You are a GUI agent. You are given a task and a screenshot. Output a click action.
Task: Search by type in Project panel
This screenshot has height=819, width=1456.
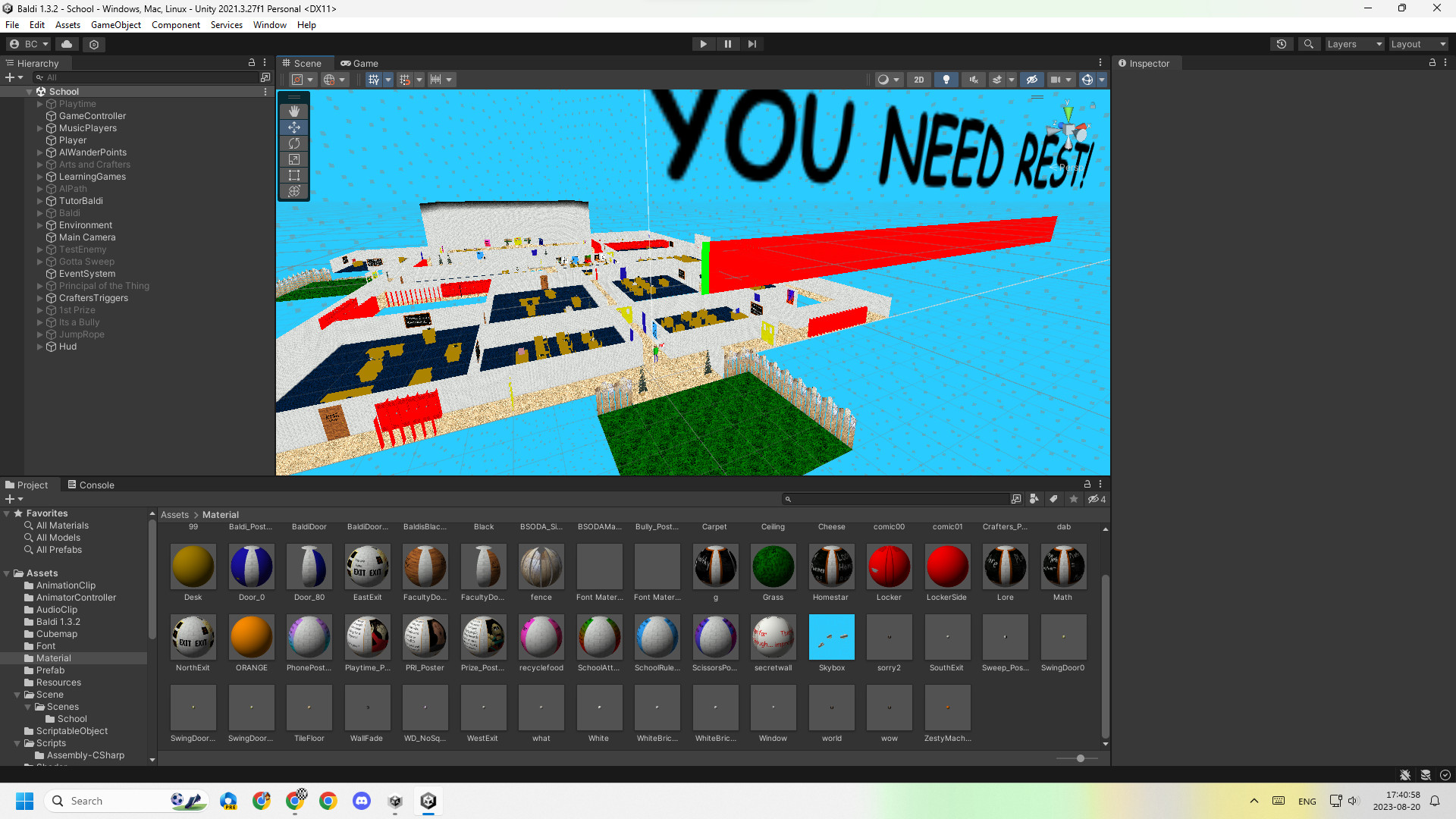click(x=1034, y=499)
